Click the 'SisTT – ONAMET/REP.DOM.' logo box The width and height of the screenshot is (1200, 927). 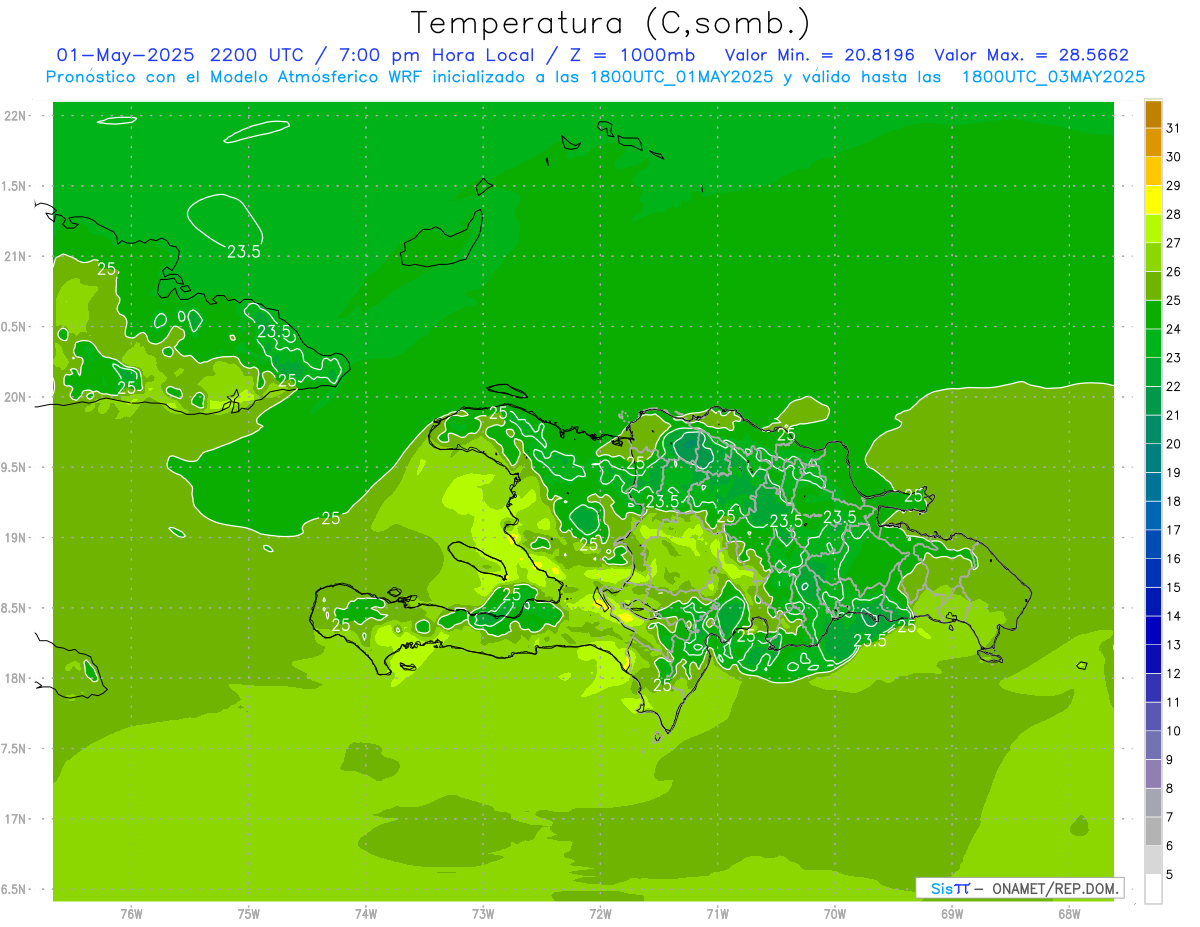(1019, 888)
